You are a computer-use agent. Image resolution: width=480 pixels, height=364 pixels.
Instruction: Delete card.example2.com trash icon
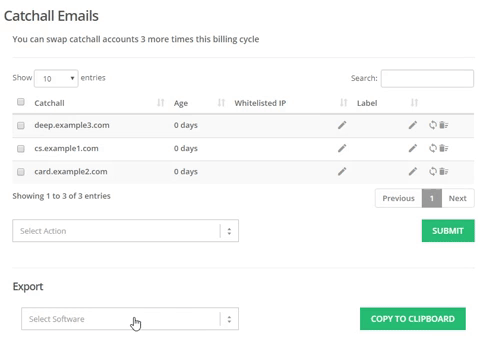444,171
